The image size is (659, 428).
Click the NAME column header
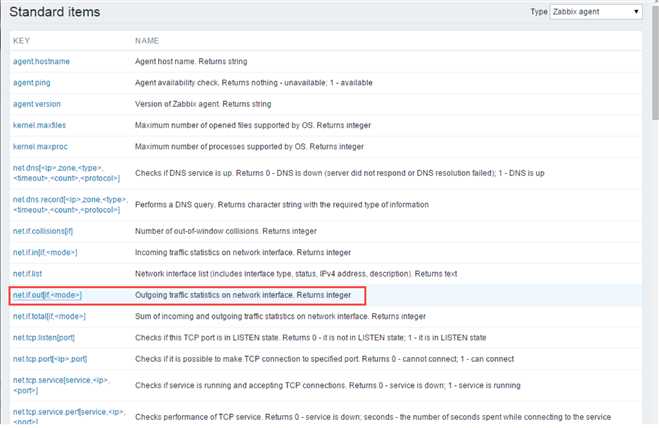click(147, 41)
